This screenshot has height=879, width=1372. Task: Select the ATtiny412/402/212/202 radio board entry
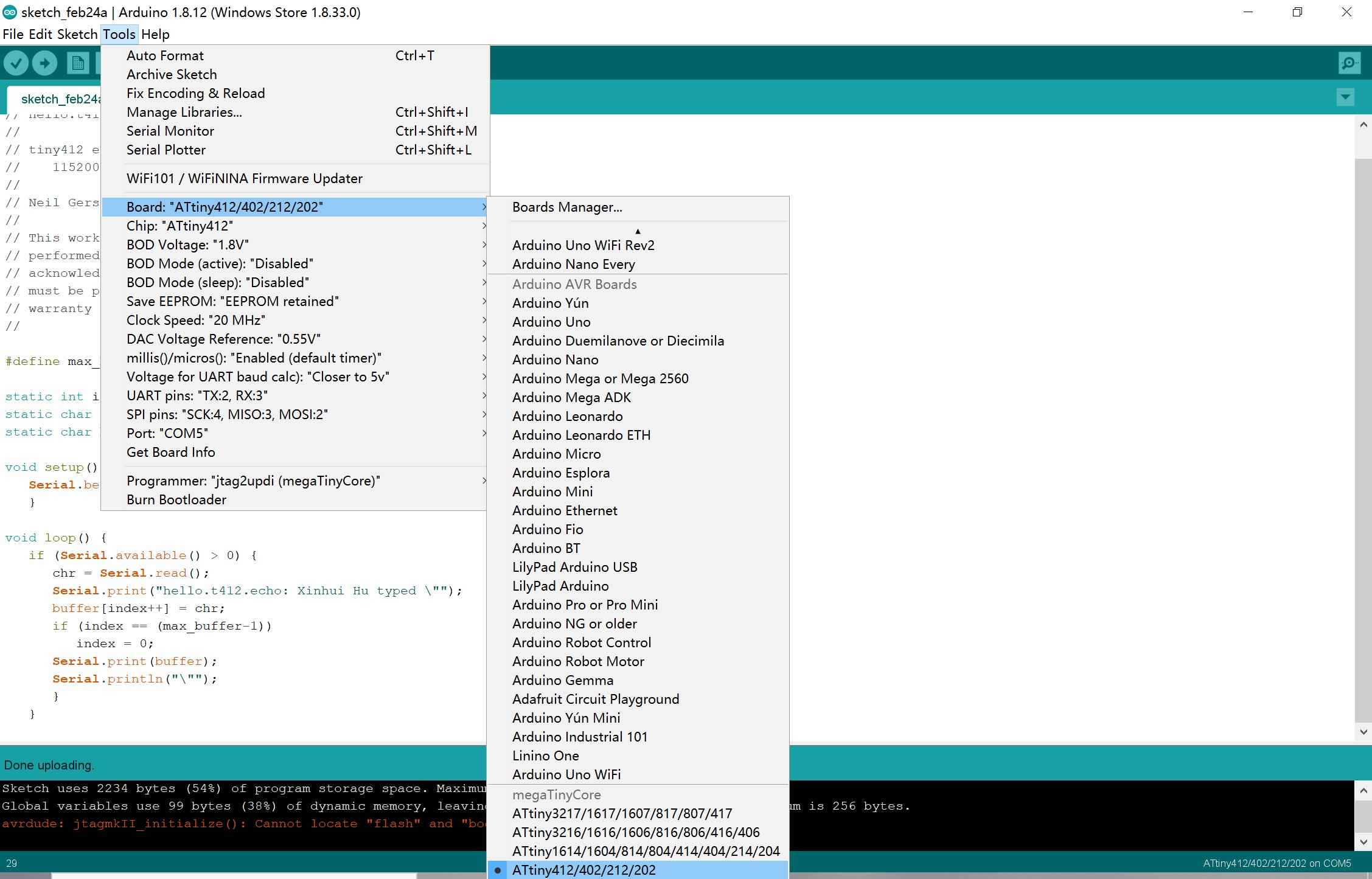click(x=638, y=870)
